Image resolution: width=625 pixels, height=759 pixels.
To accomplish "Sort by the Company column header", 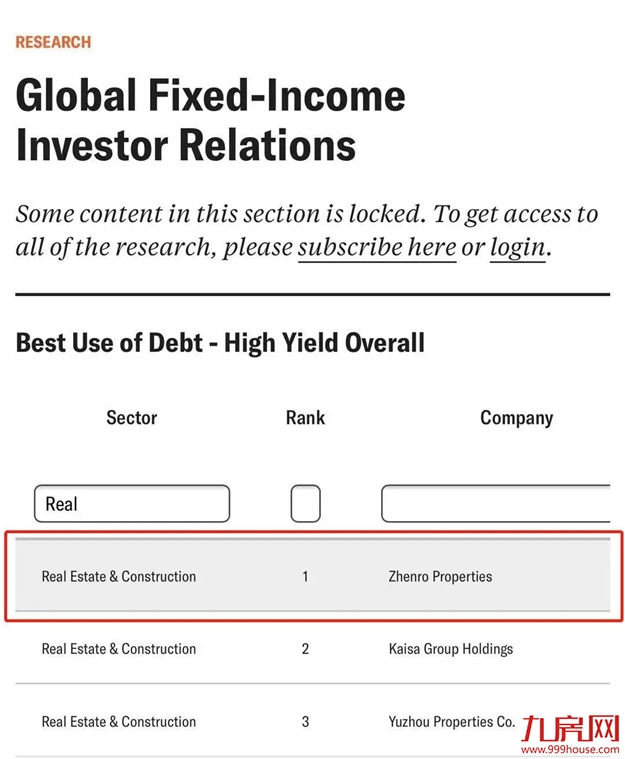I will pos(516,418).
